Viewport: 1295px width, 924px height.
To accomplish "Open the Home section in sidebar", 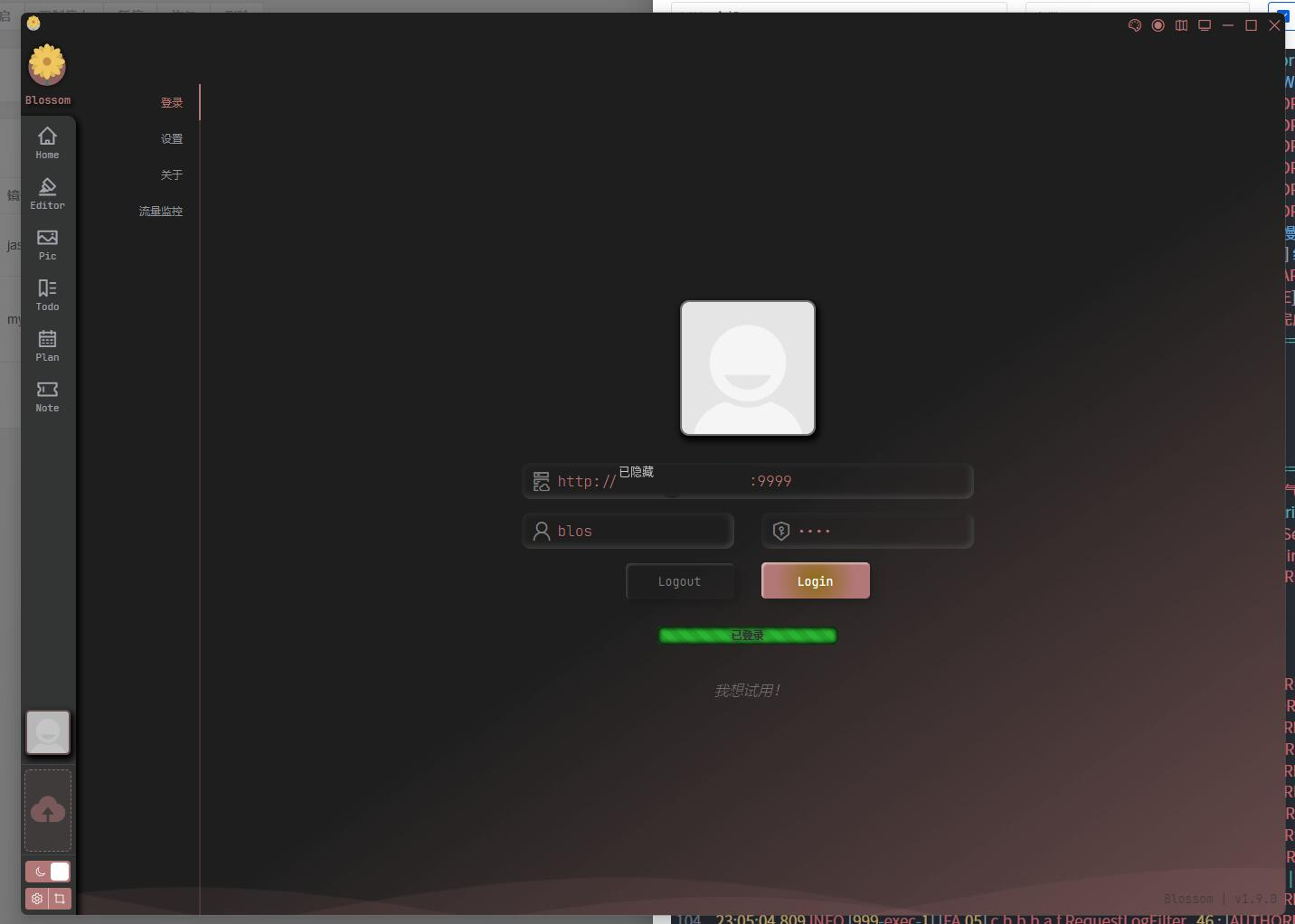I will [47, 143].
